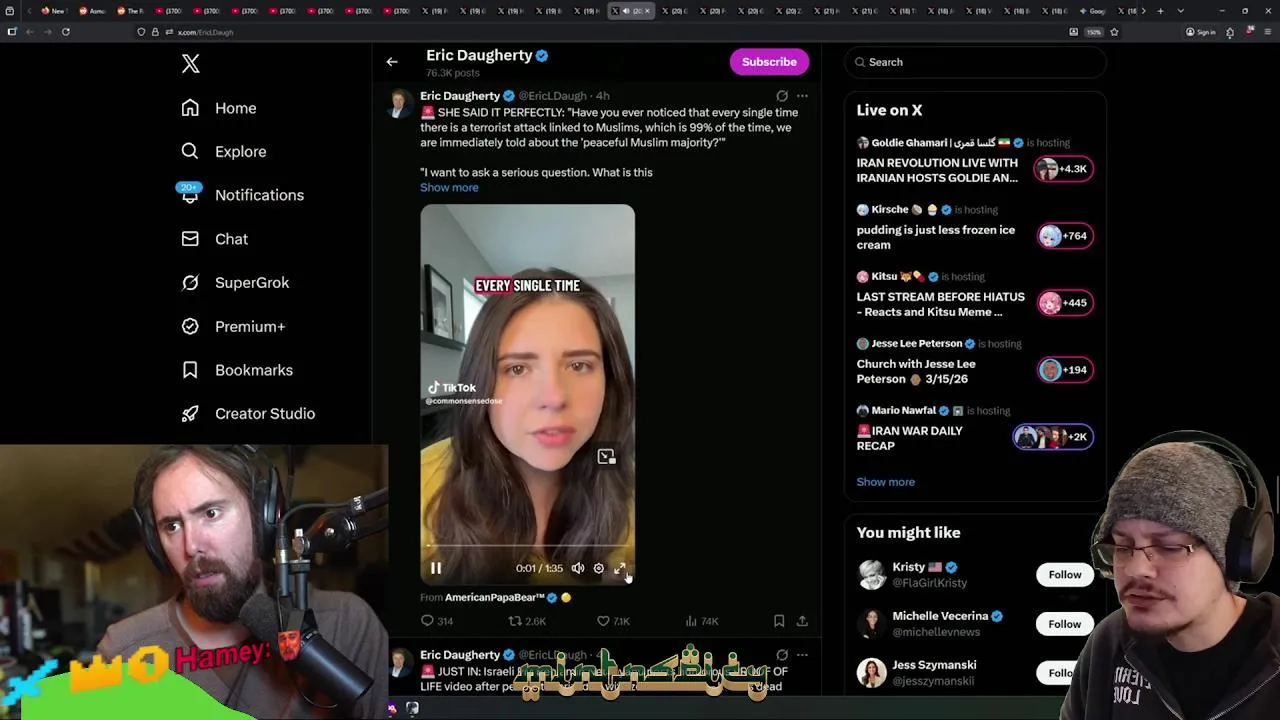The height and width of the screenshot is (720, 1280).
Task: Click browser Sign in button
Action: (x=1201, y=32)
